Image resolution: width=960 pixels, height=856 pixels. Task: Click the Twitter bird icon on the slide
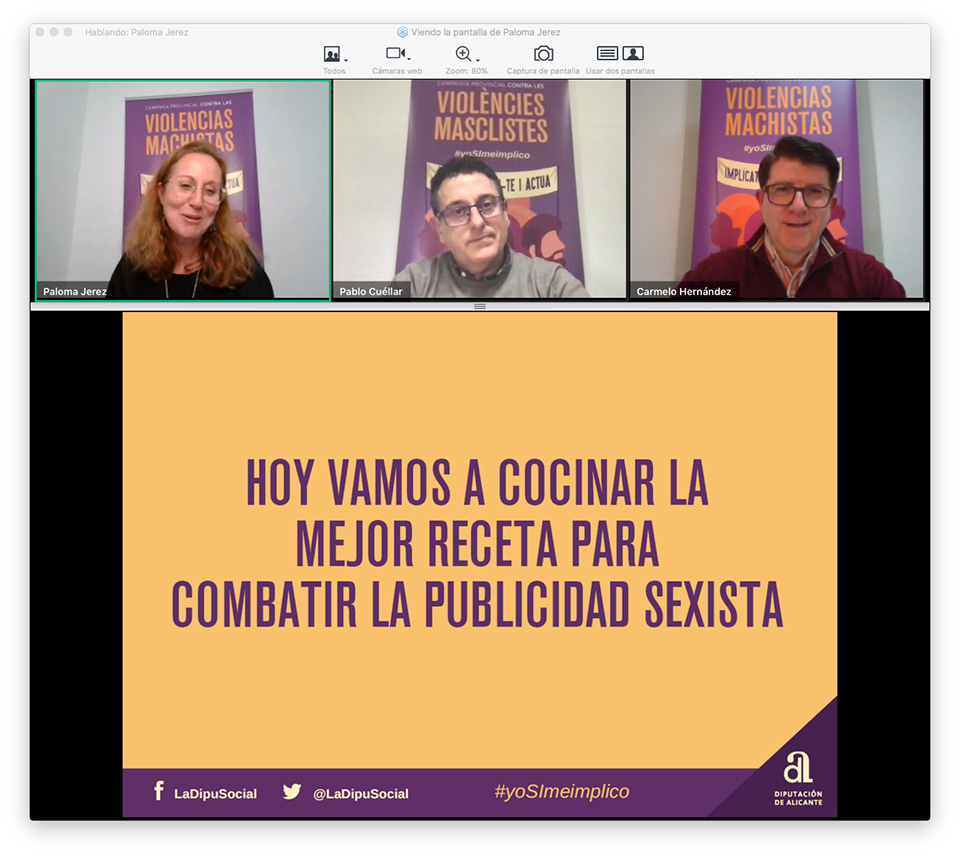click(x=292, y=792)
